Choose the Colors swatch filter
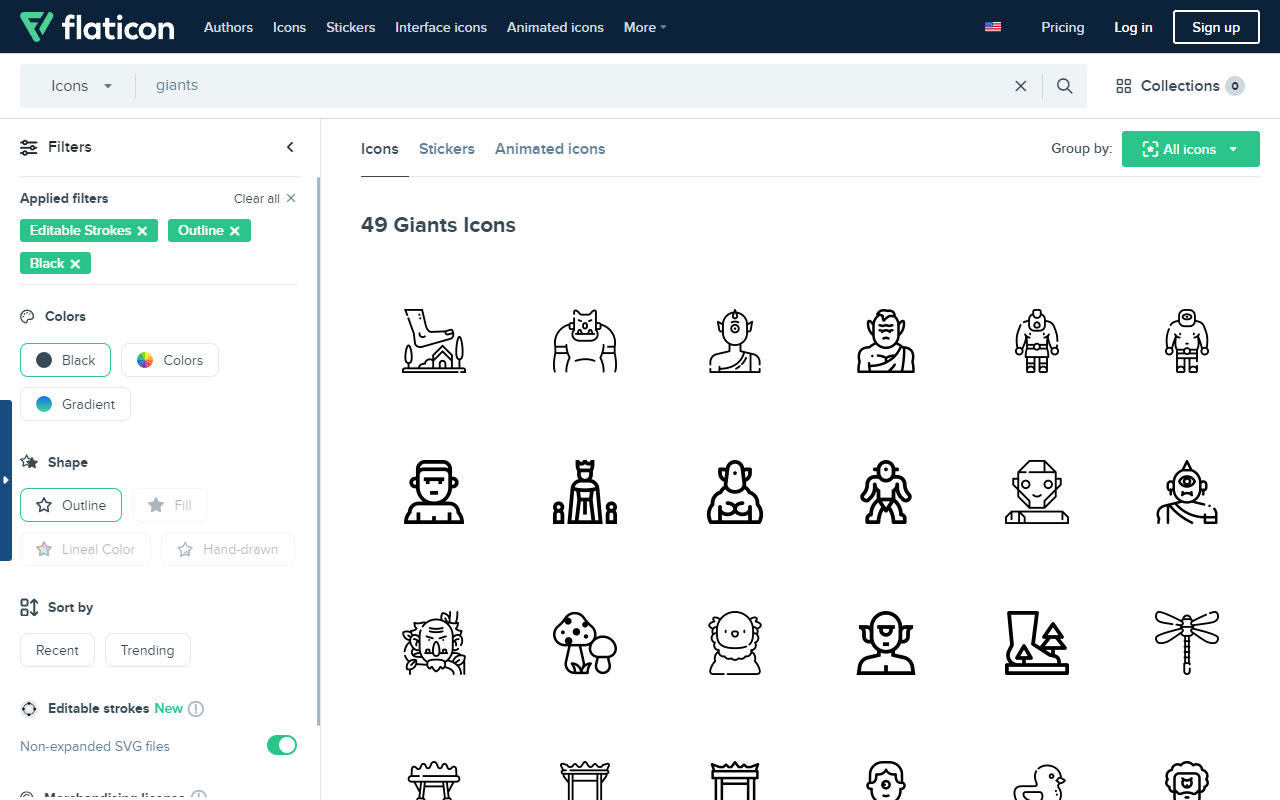The width and height of the screenshot is (1280, 800). [169, 359]
